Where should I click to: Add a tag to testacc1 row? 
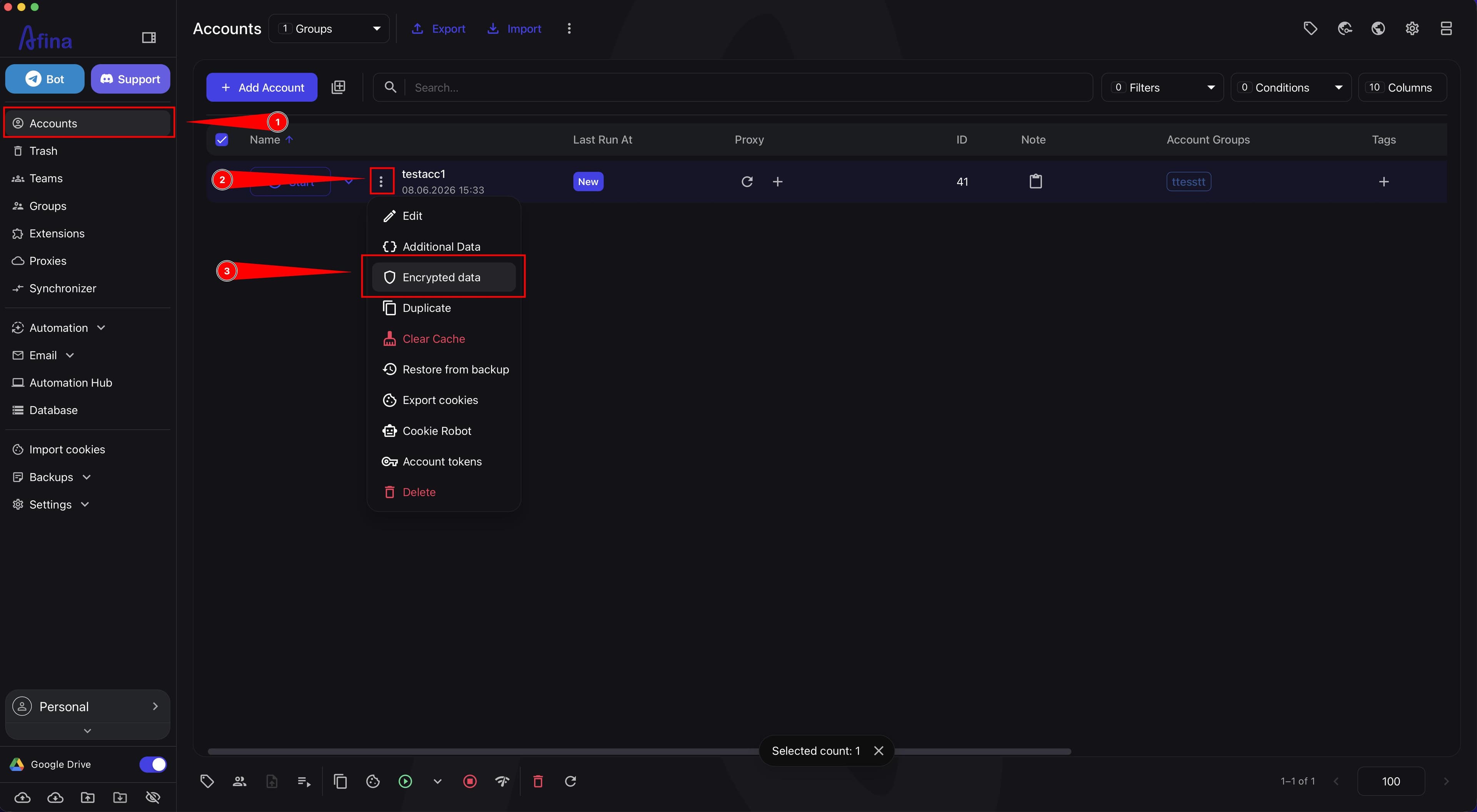[x=1384, y=182]
